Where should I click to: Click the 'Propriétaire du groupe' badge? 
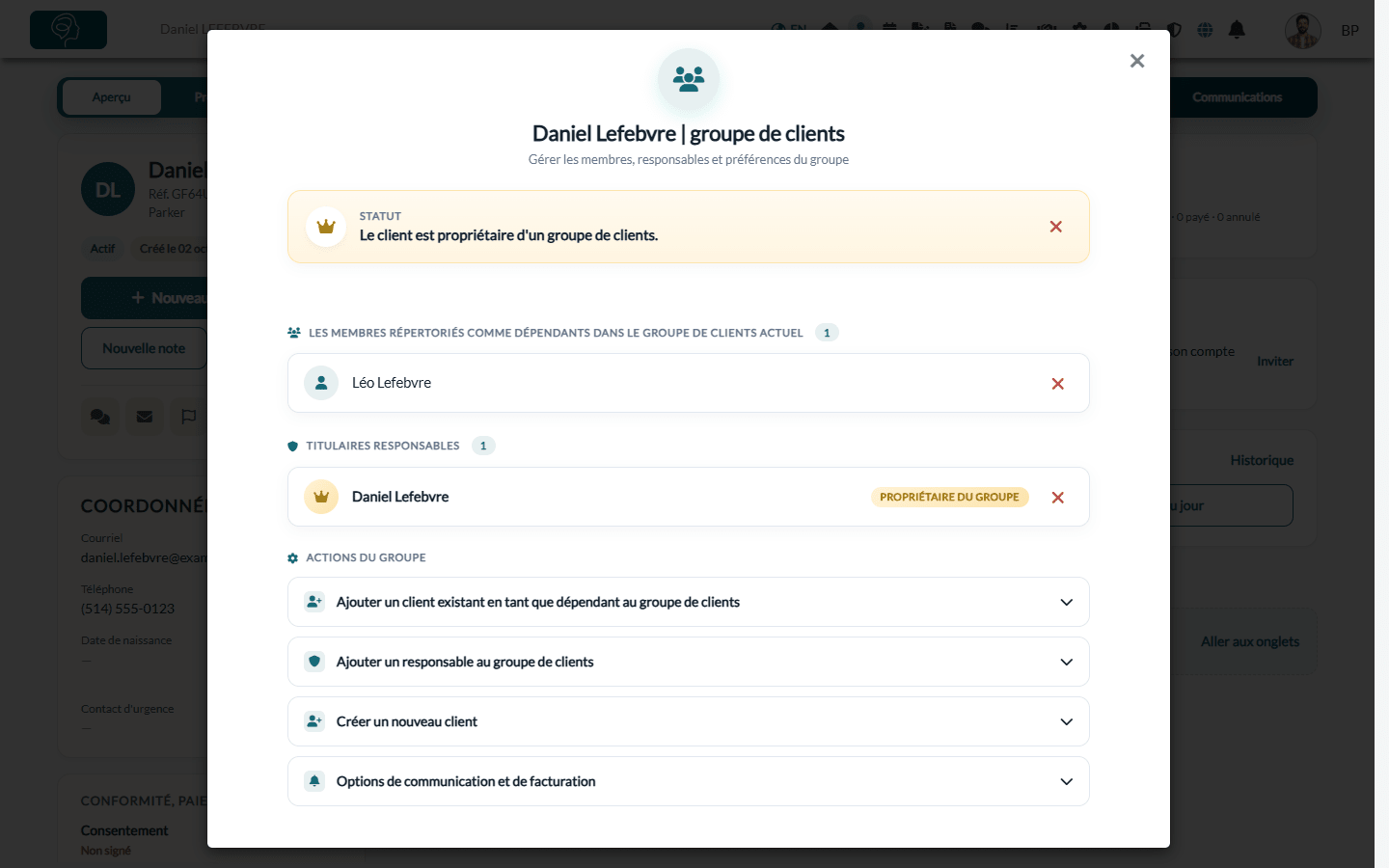[950, 497]
